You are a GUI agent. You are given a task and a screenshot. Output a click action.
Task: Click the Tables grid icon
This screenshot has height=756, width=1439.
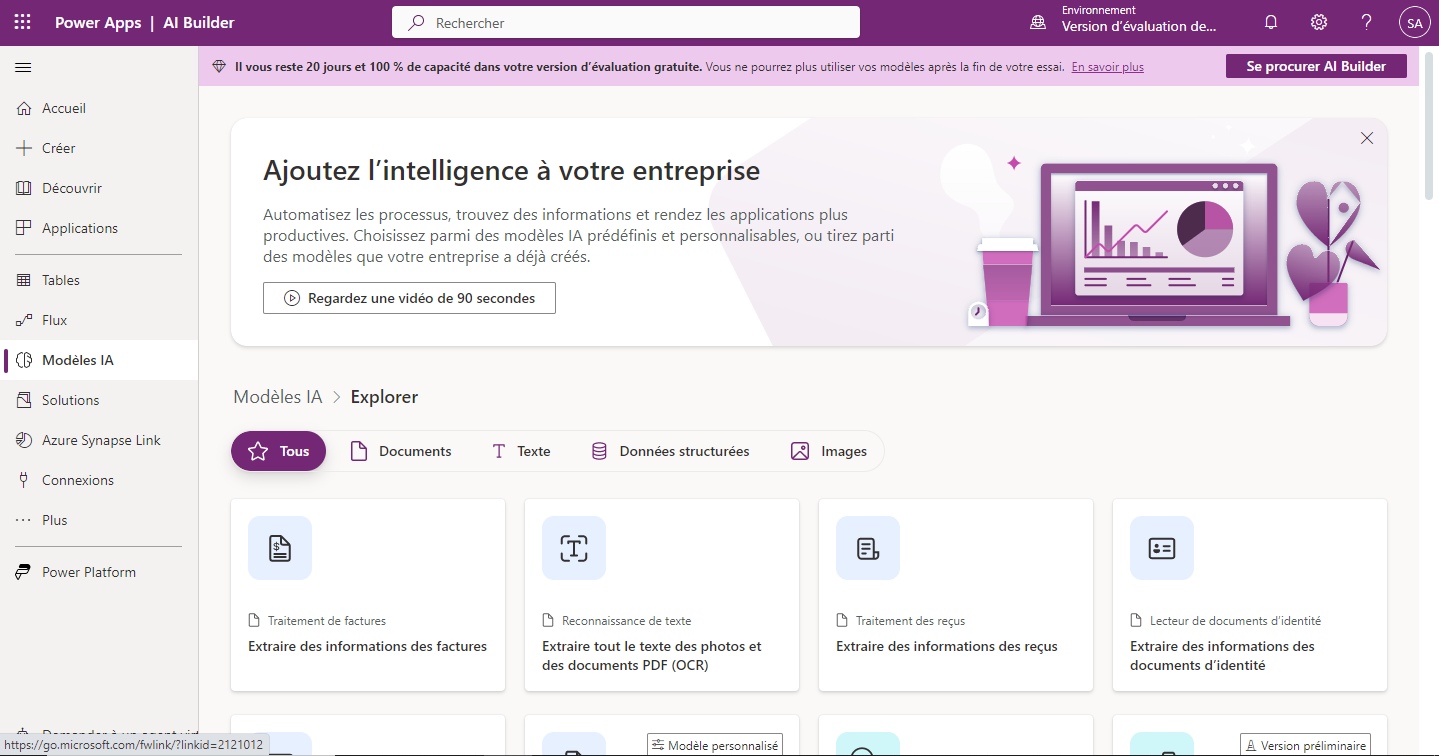(24, 280)
